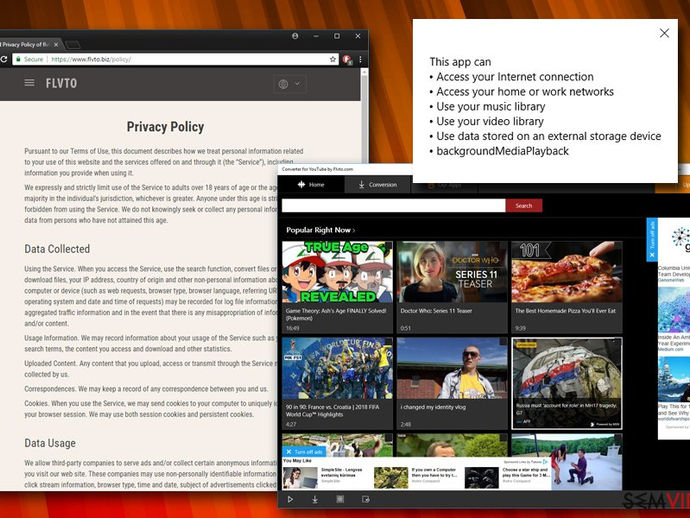Click the Turn off ads banner button
This screenshot has width=690, height=518.
coord(305,452)
